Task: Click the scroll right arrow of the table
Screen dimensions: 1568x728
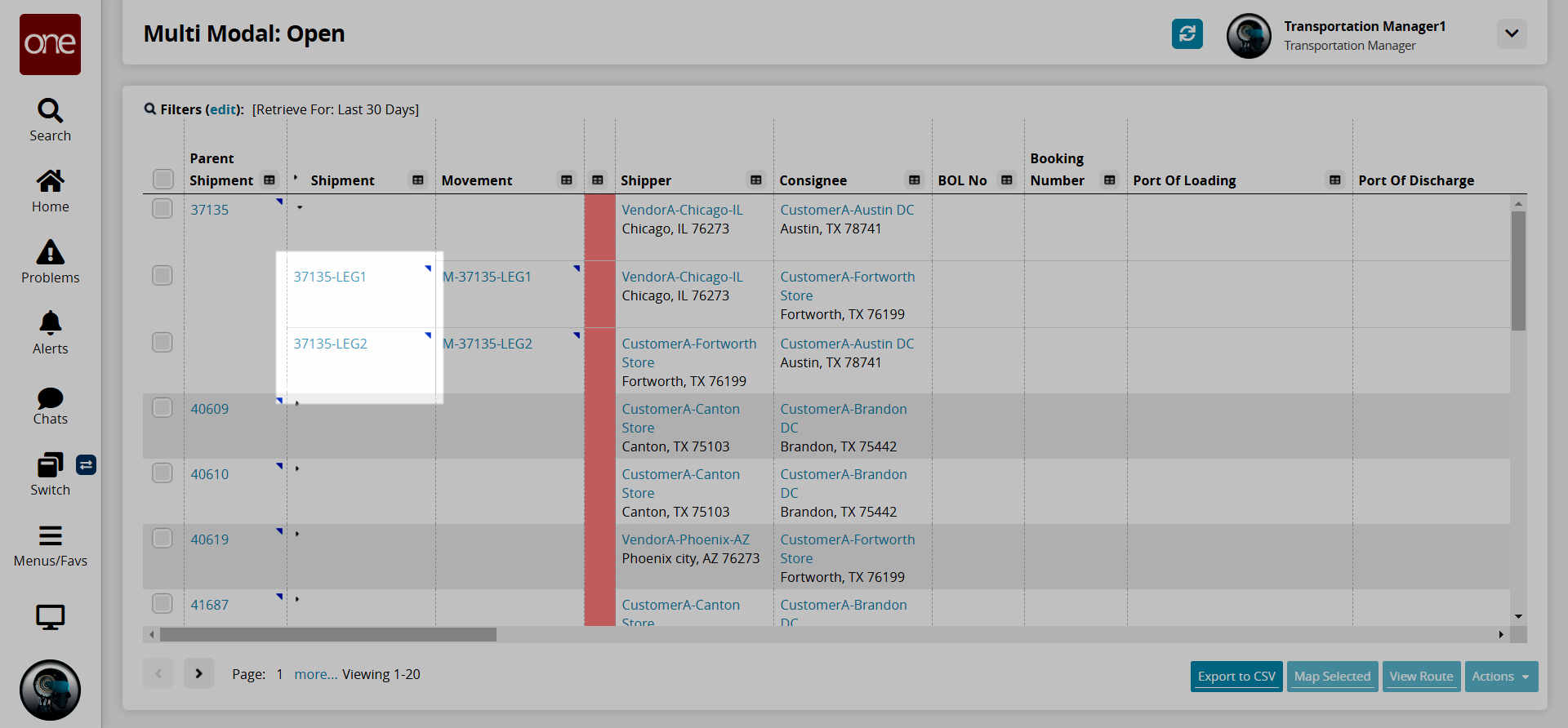Action: pyautogui.click(x=1501, y=634)
